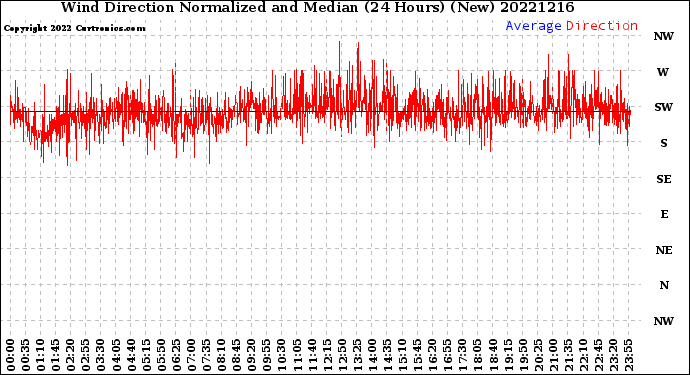Click the '03:30' time axis label
The width and height of the screenshot is (690, 375).
point(101,355)
